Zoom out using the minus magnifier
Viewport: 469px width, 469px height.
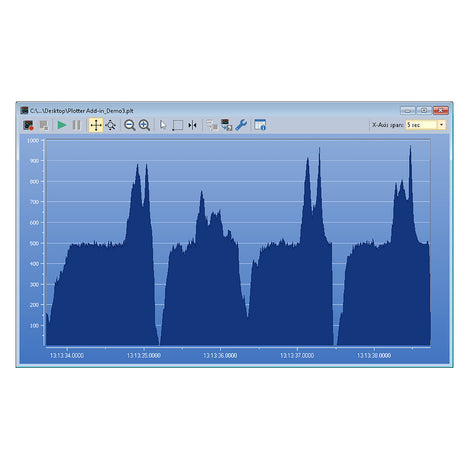130,125
